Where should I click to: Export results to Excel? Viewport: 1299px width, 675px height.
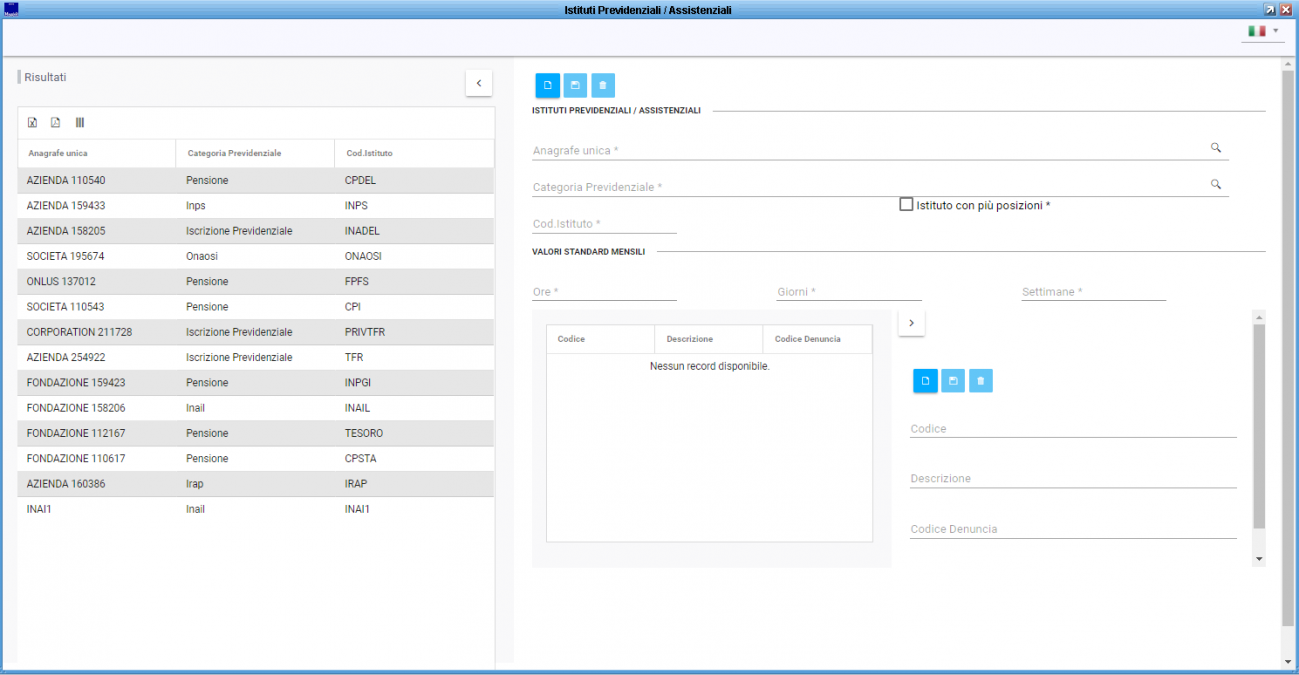point(32,123)
